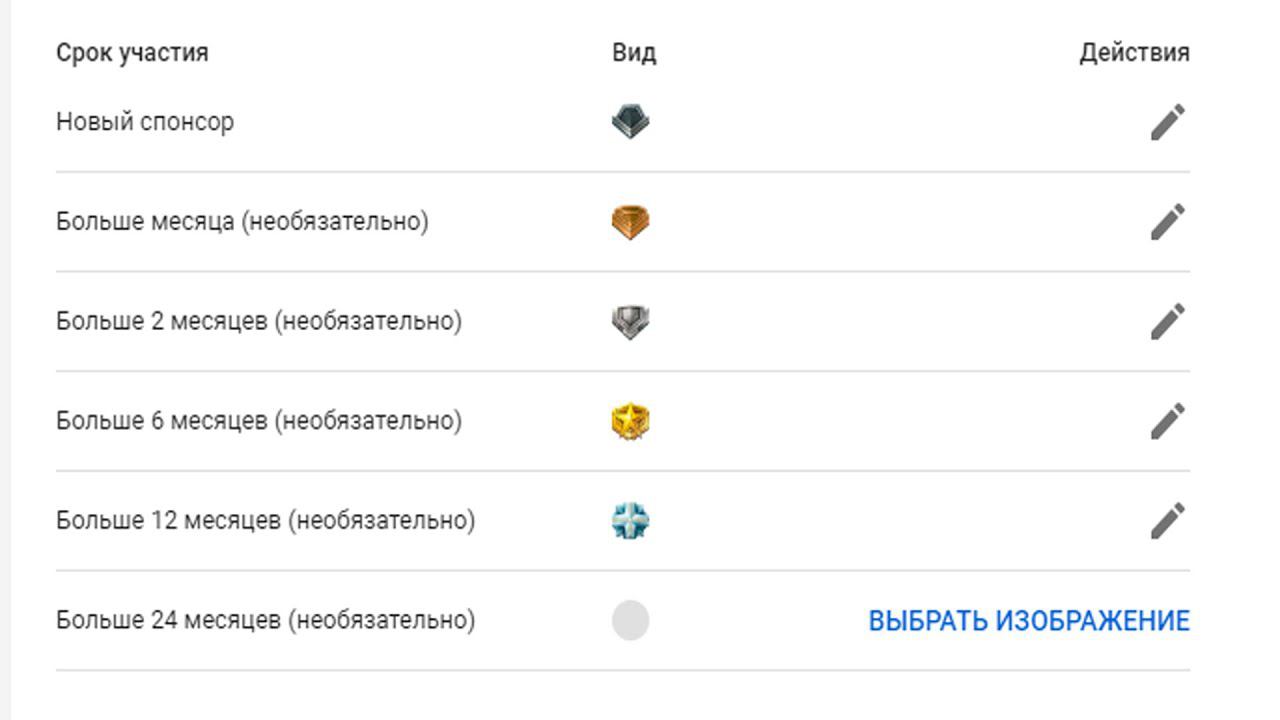The image size is (1280, 720).
Task: Select the silver shield badge for 2 months
Action: 630,322
